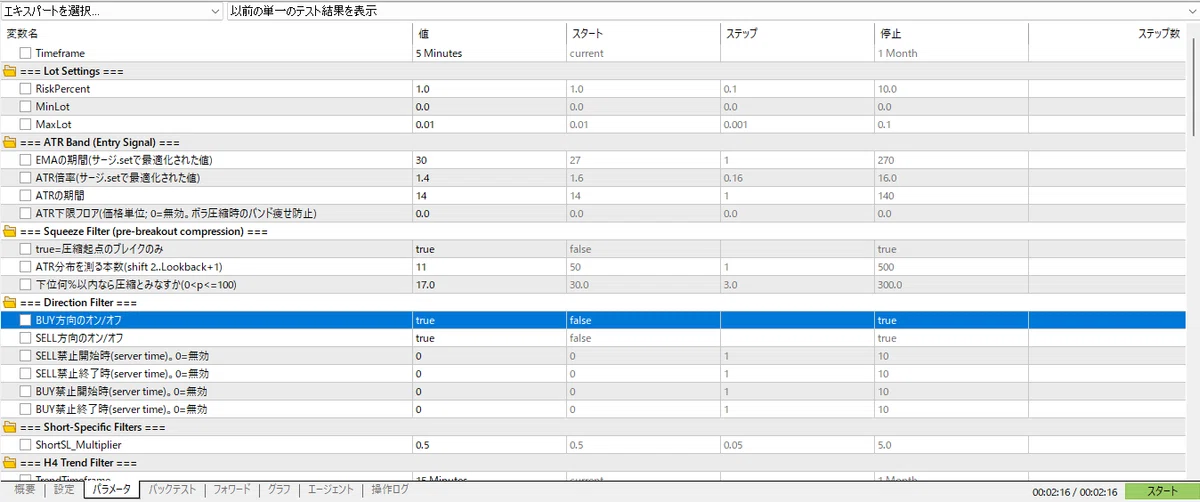The height and width of the screenshot is (502, 1200).
Task: Show the グラフ tab
Action: pos(279,490)
